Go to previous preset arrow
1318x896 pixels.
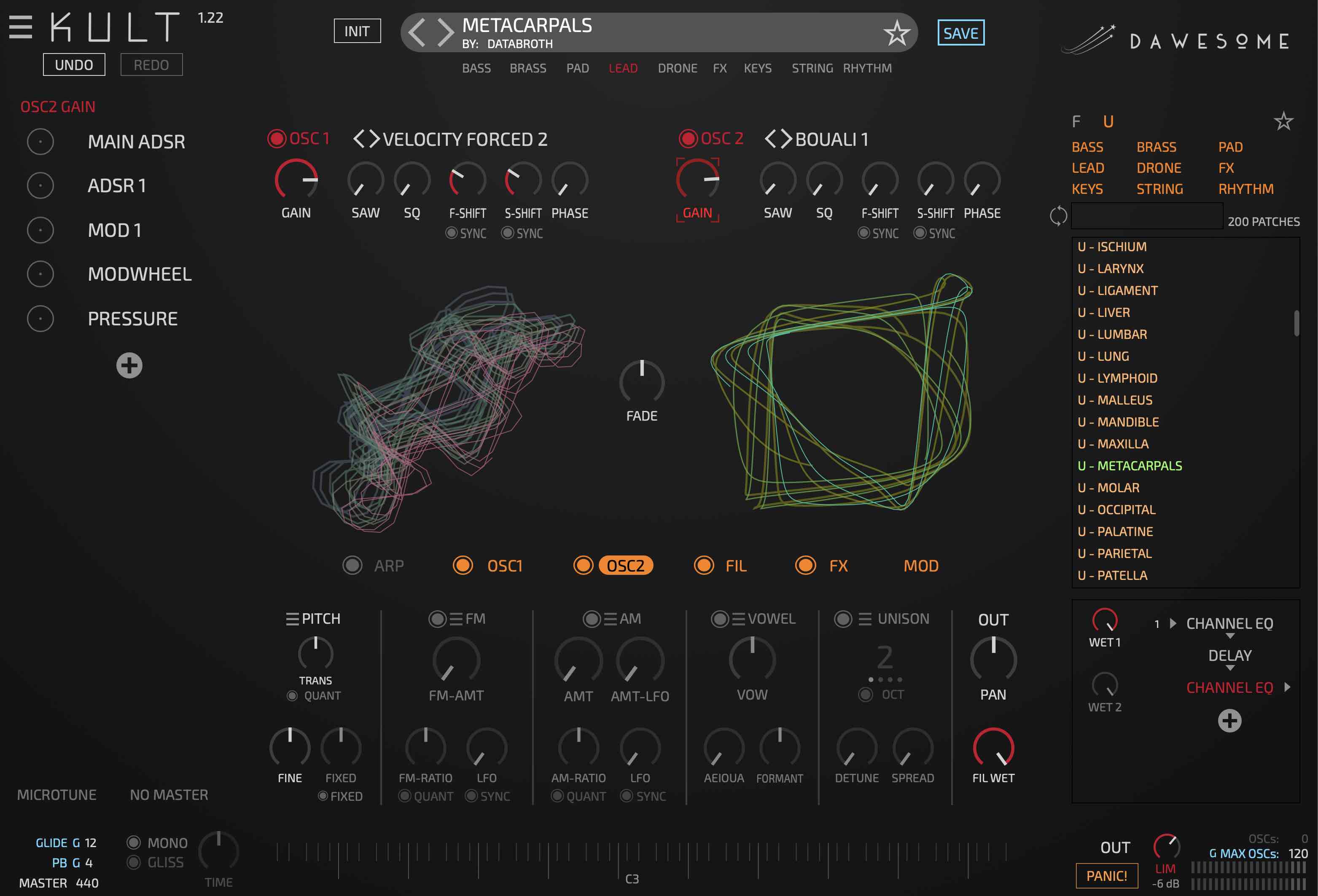click(417, 32)
